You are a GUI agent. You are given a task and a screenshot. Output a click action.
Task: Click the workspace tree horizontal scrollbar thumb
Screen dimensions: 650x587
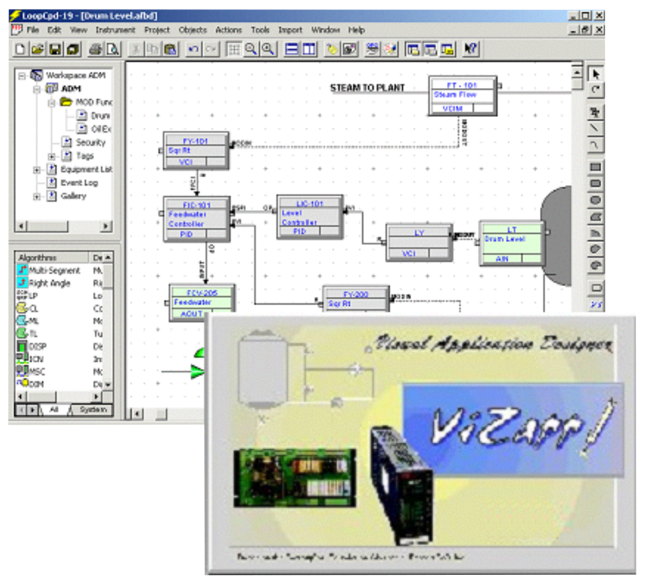click(47, 226)
